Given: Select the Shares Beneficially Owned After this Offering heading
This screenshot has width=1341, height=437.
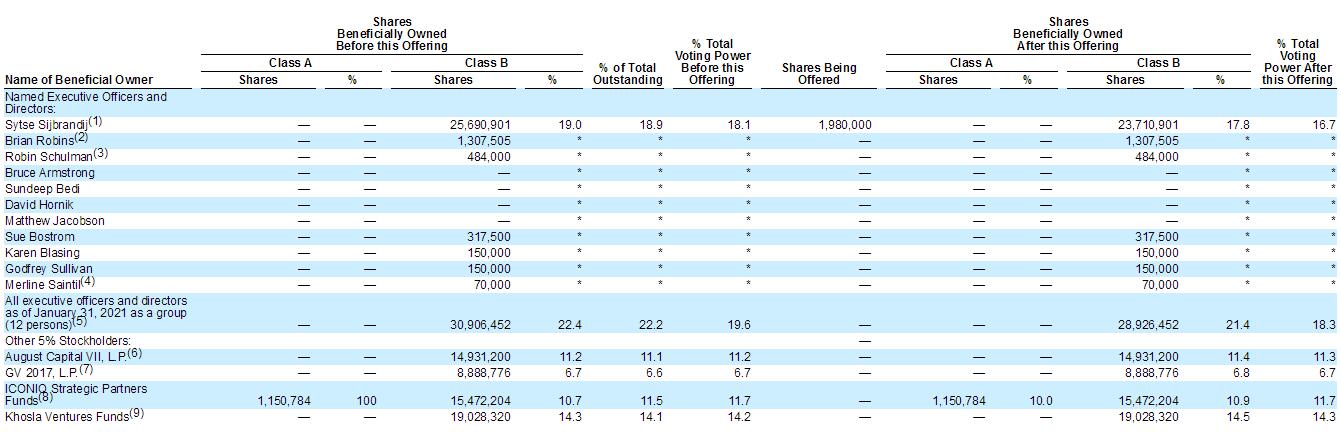Looking at the screenshot, I should tap(1070, 34).
